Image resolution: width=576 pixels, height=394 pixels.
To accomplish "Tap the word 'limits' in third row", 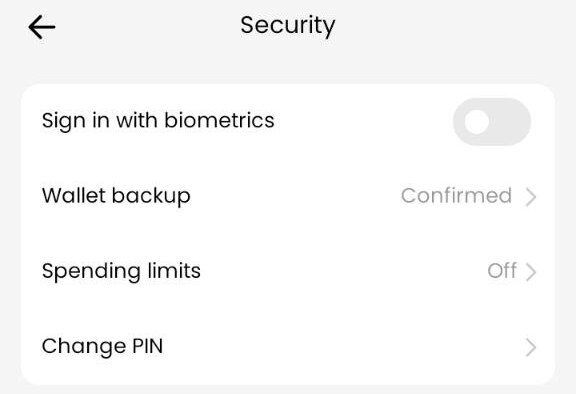I will (174, 271).
